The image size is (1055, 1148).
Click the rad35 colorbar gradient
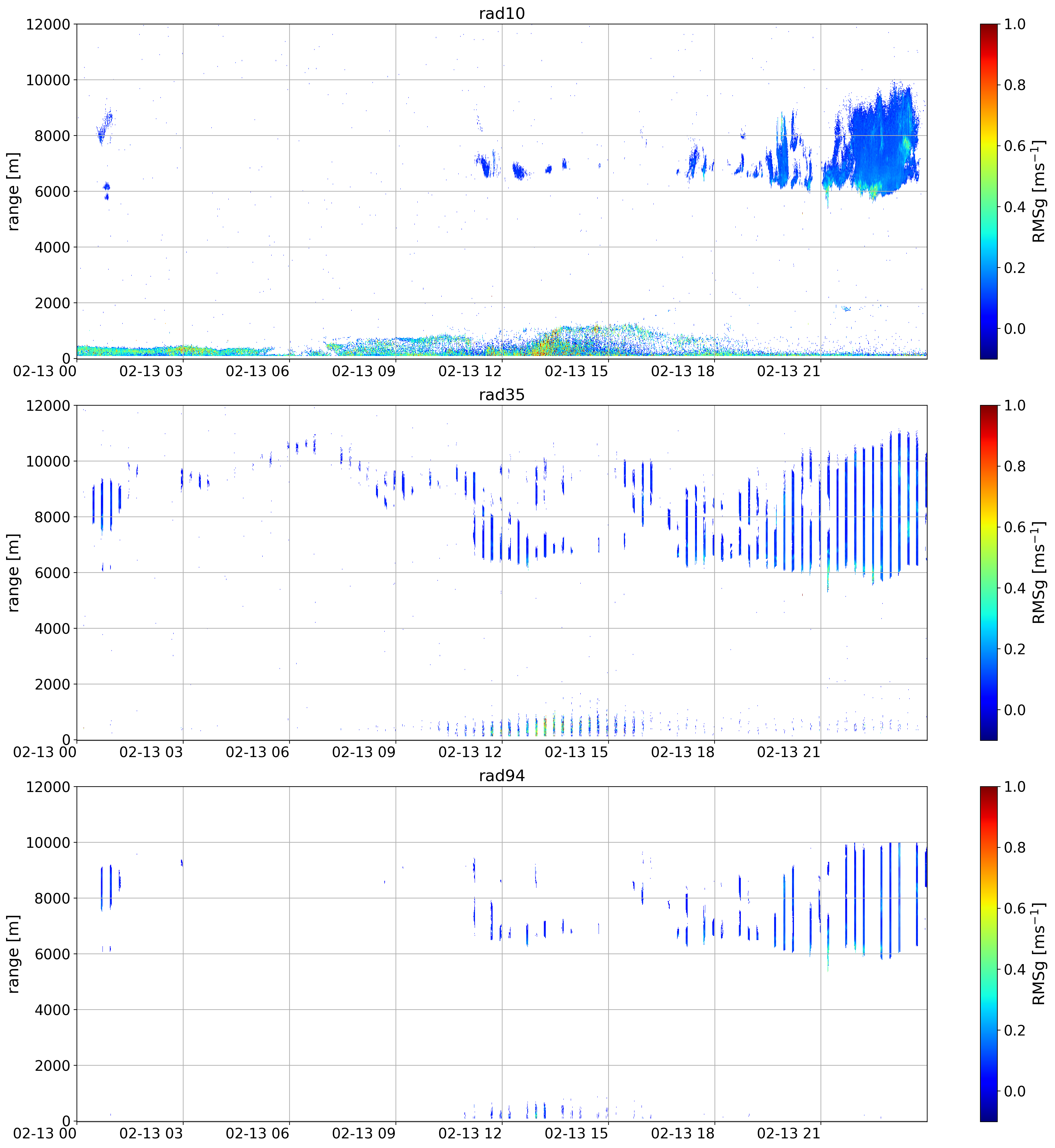tap(988, 573)
